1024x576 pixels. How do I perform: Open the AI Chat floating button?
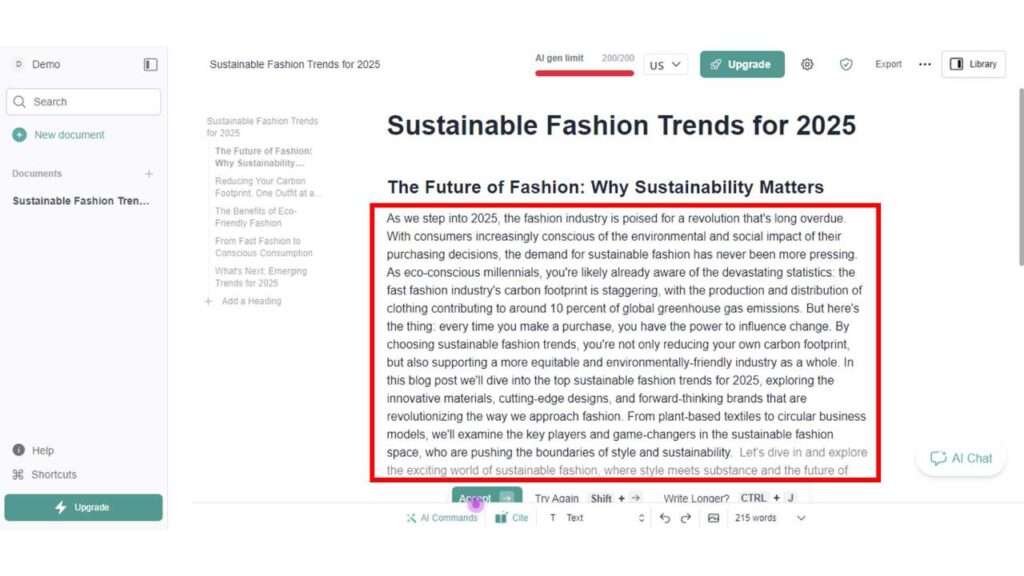click(x=961, y=458)
